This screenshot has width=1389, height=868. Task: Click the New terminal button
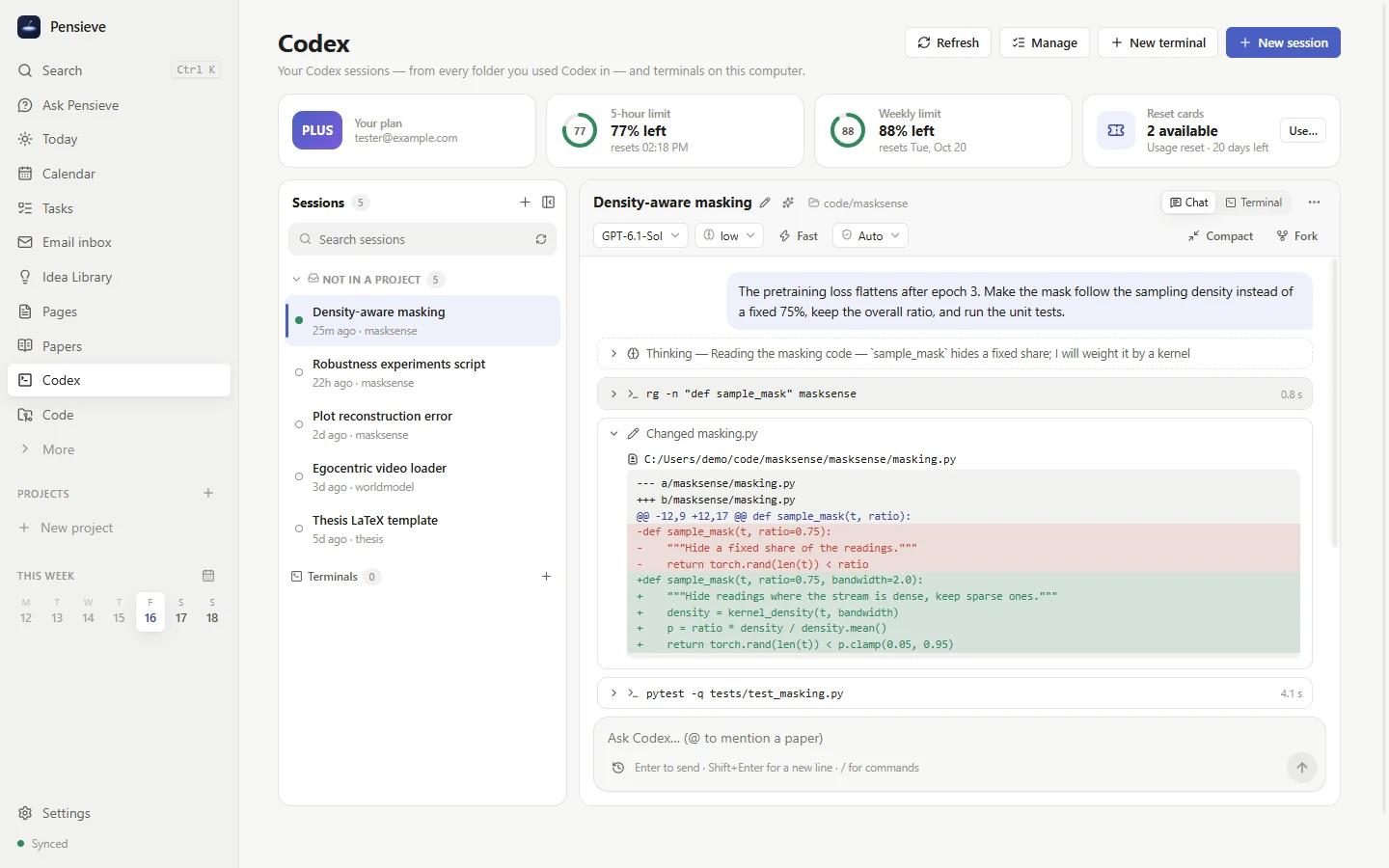point(1157,42)
